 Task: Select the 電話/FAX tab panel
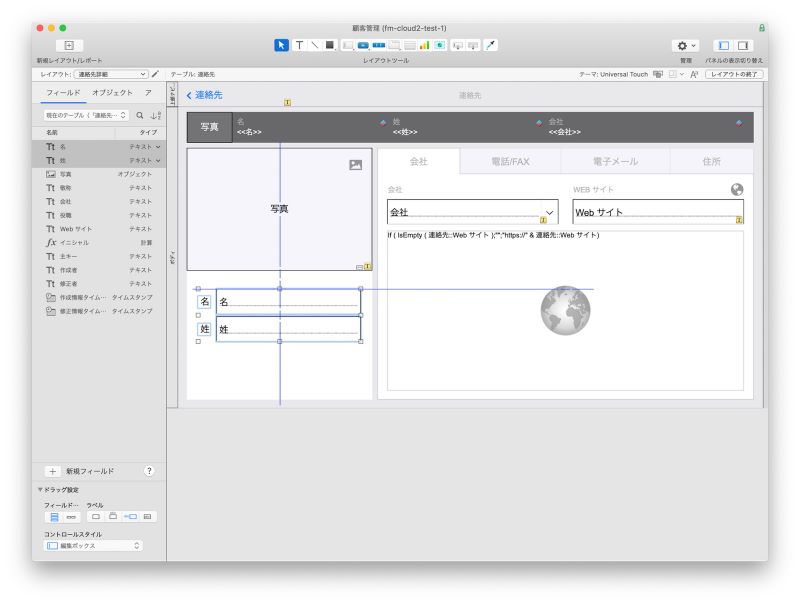coord(510,161)
